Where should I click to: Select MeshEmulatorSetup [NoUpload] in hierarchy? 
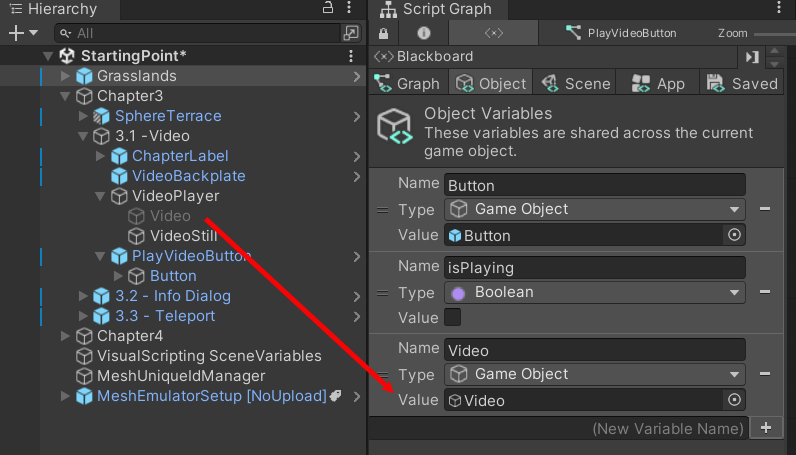pyautogui.click(x=212, y=396)
